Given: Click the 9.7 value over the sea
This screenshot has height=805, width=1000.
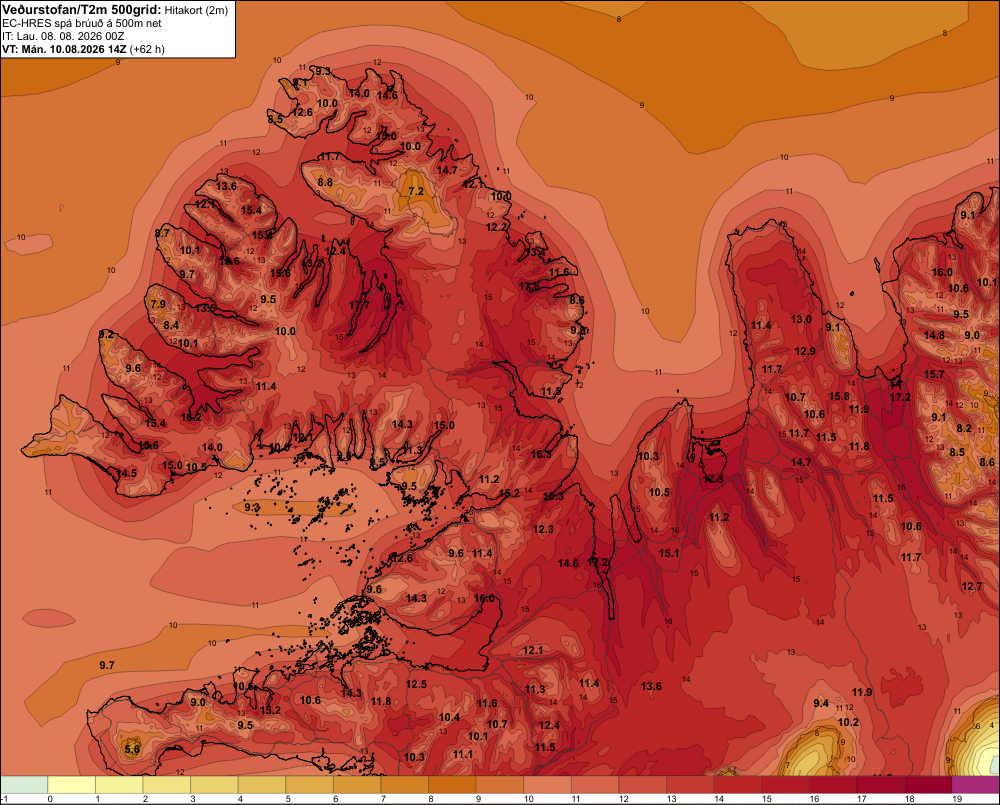Looking at the screenshot, I should (107, 665).
